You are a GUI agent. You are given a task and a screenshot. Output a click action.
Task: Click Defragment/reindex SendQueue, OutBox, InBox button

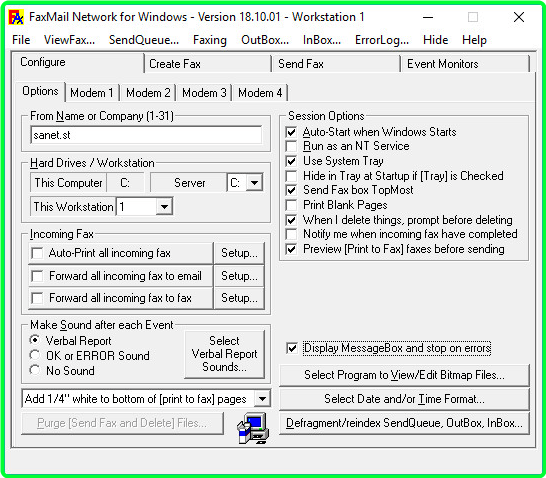pos(404,423)
